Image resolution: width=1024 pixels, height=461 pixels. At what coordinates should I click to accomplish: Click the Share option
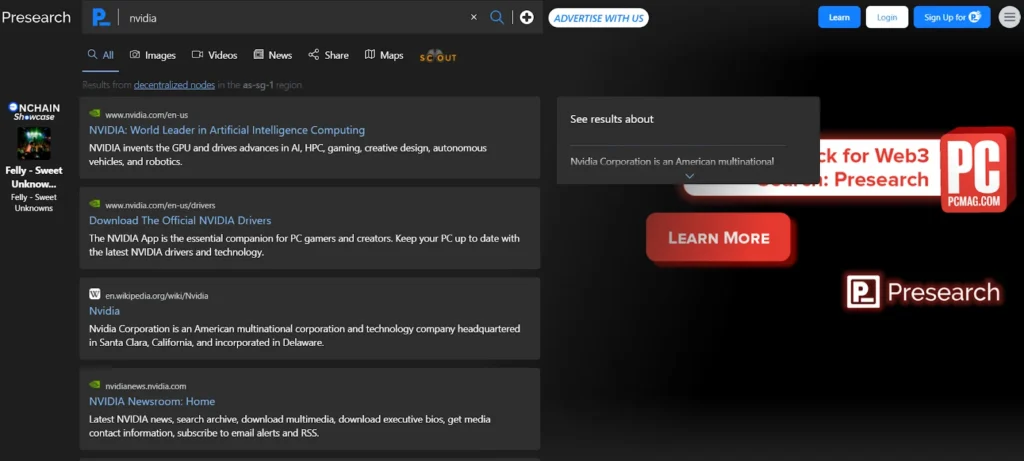[x=328, y=55]
